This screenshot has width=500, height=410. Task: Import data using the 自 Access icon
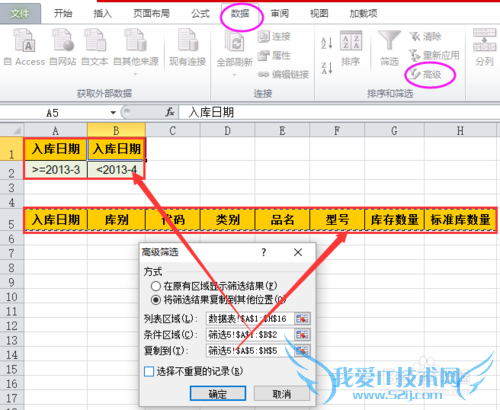click(x=24, y=47)
